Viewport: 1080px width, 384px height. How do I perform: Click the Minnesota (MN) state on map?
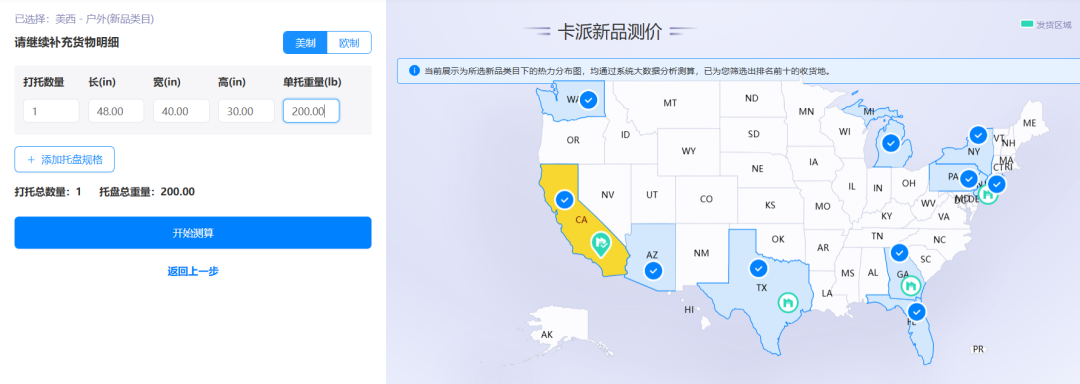[806, 111]
